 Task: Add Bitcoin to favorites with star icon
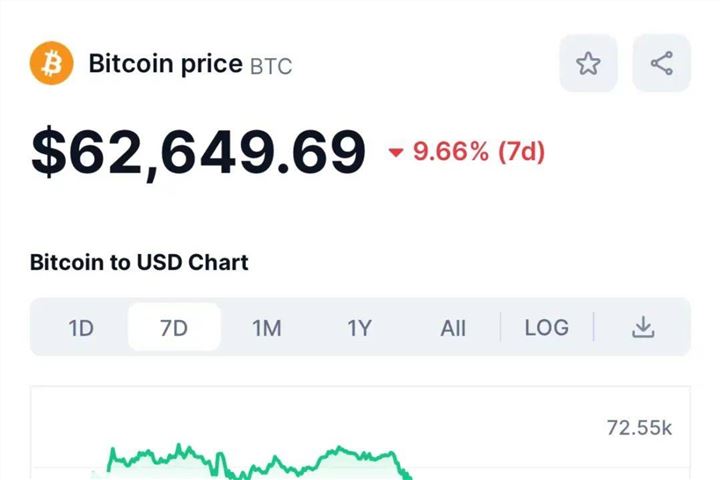[x=588, y=63]
